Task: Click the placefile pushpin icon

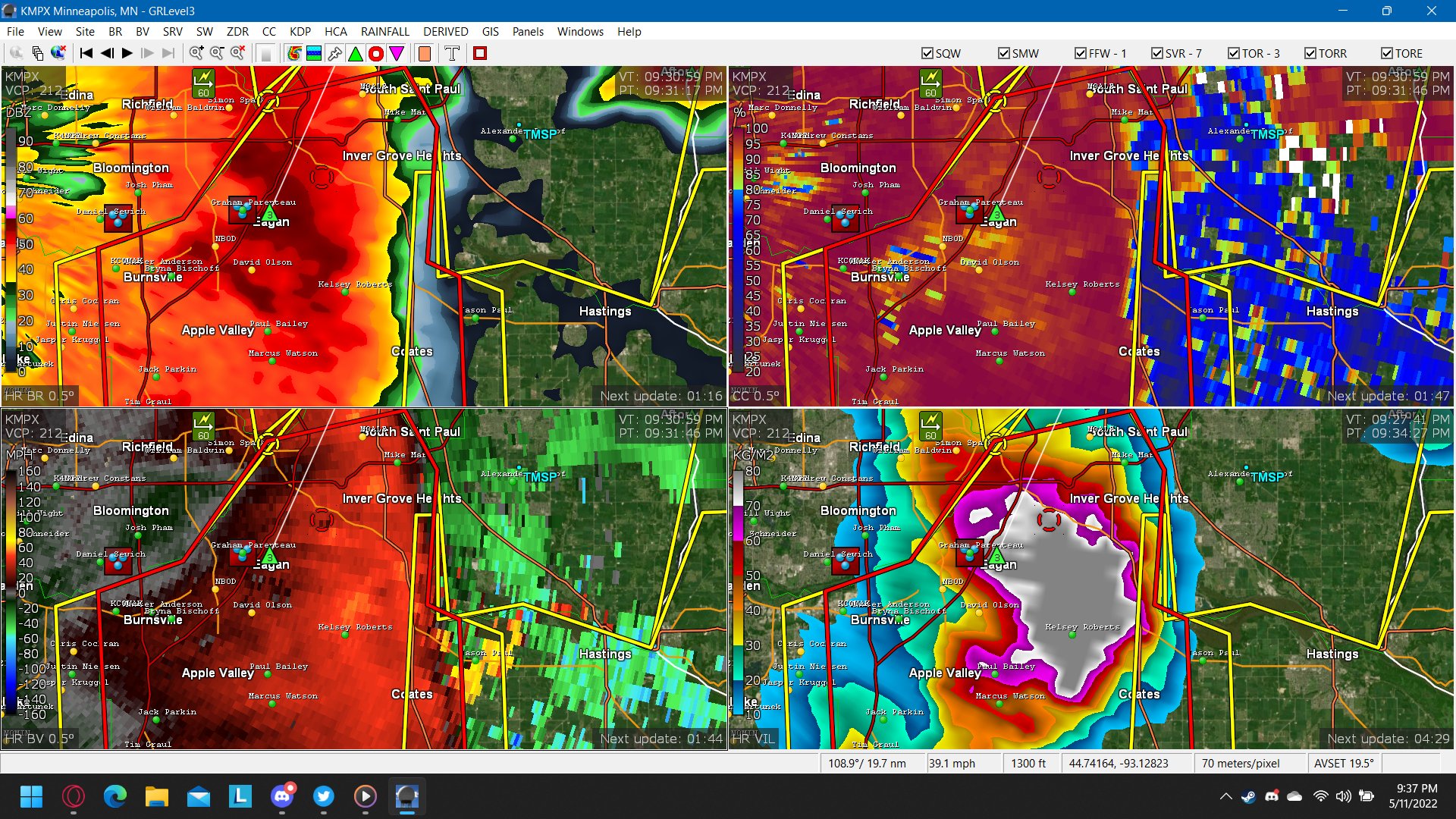Action: [x=334, y=53]
